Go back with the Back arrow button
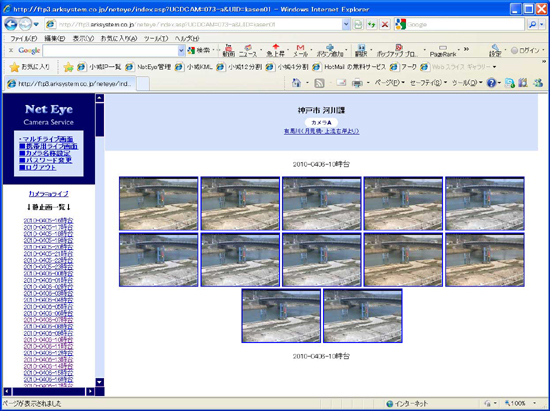 click(x=11, y=25)
